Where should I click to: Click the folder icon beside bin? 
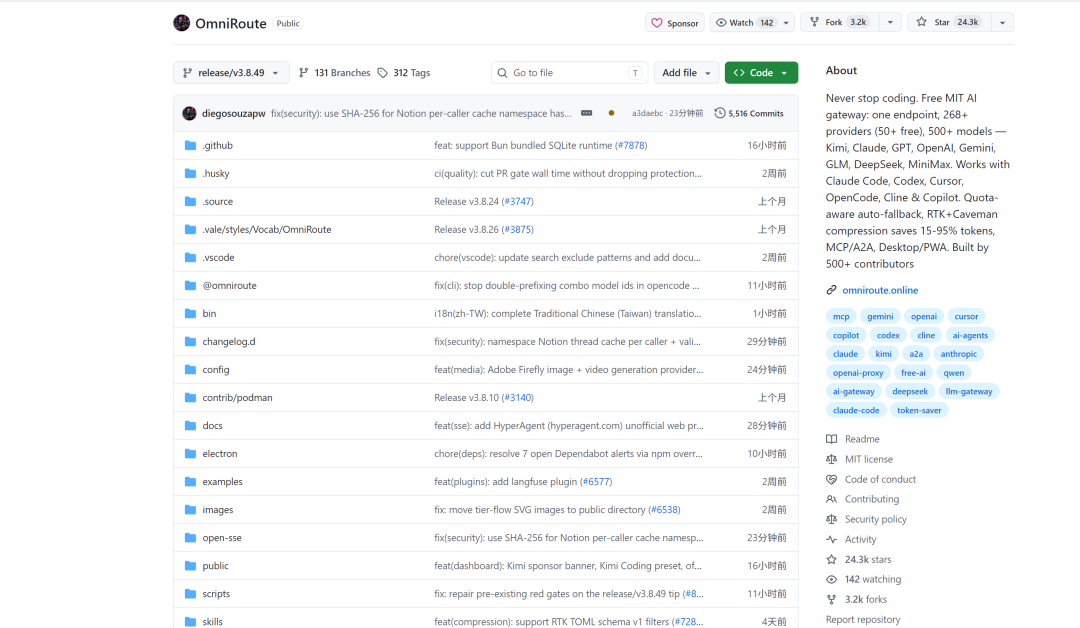click(190, 313)
